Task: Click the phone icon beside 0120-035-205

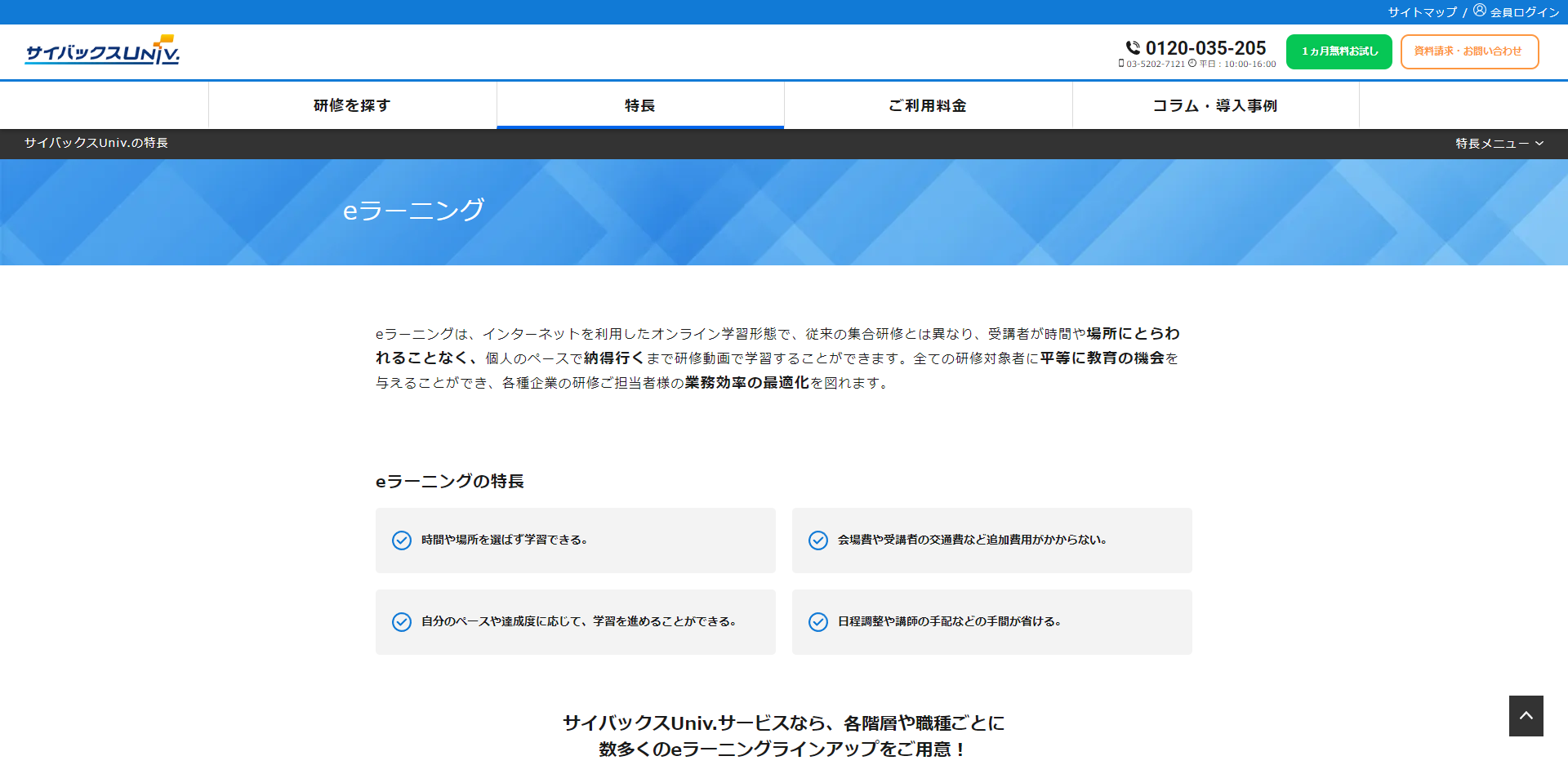Action: coord(1133,47)
